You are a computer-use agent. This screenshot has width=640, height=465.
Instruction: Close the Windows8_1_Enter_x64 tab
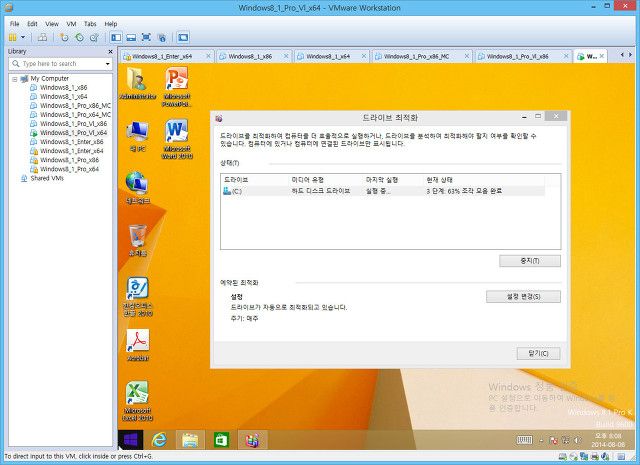pos(208,56)
